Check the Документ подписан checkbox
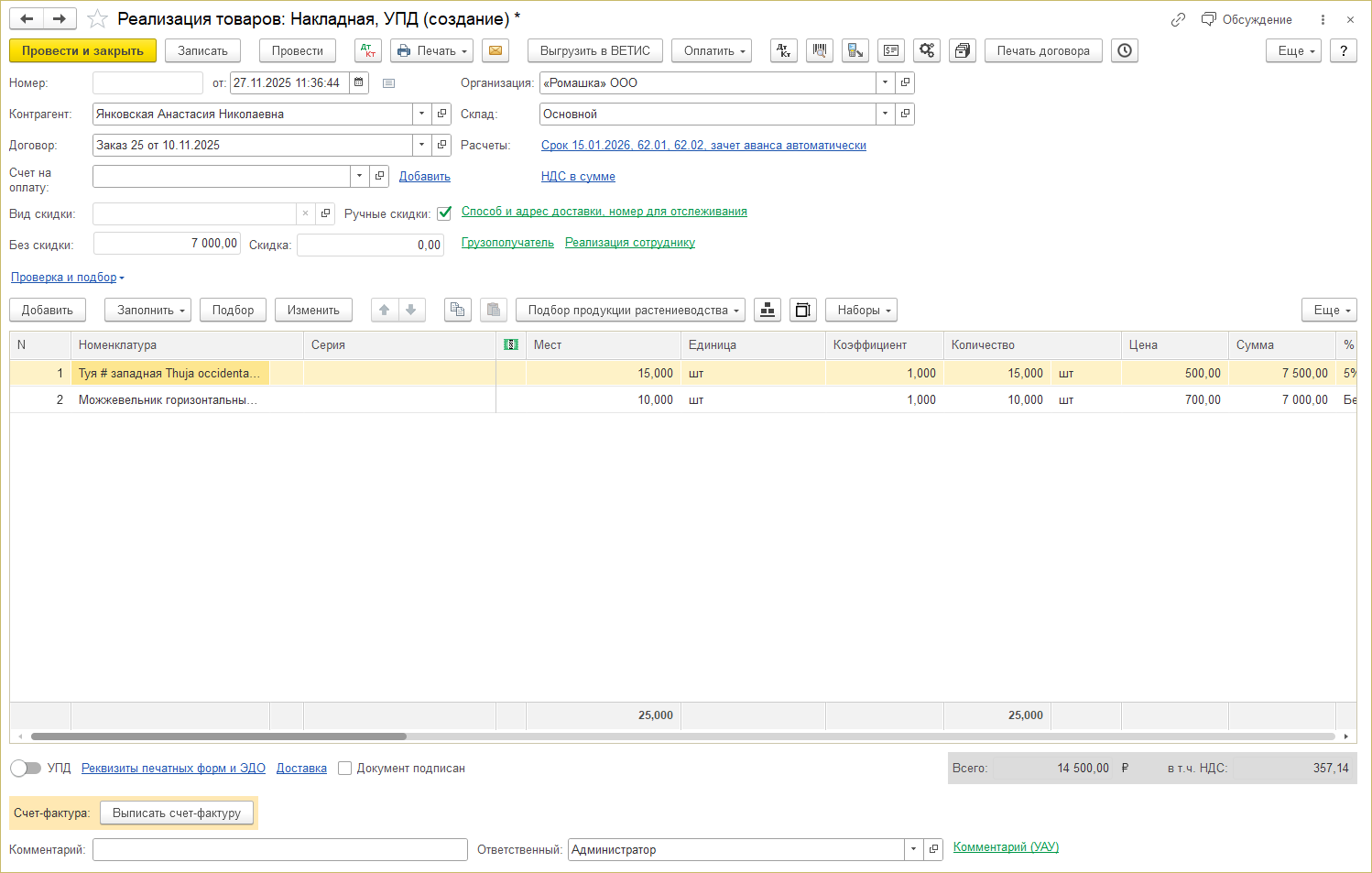1372x873 pixels. (x=345, y=769)
